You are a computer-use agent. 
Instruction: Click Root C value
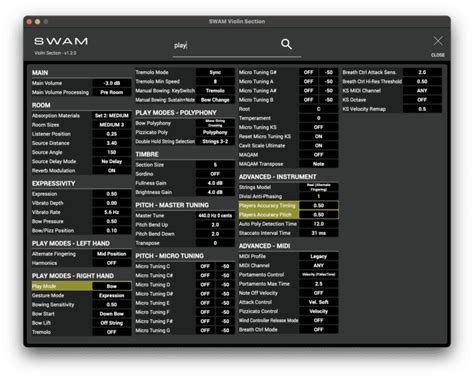[x=319, y=109]
